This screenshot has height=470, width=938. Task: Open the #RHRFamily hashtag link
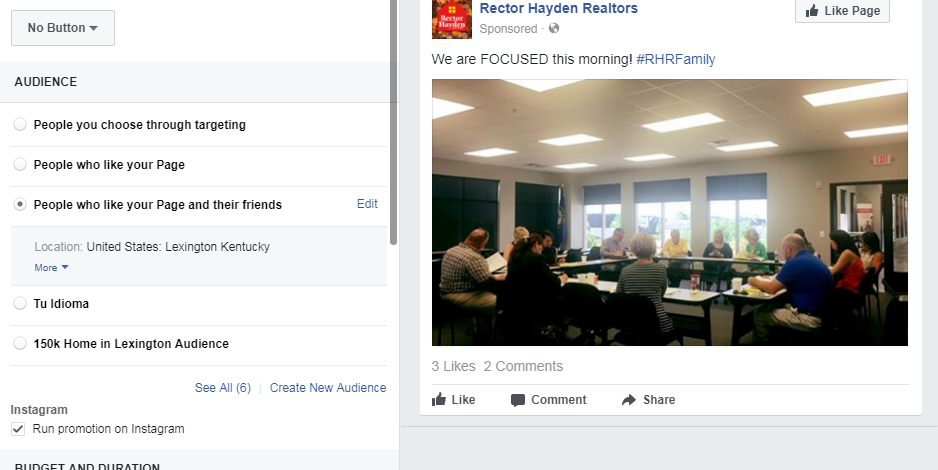click(x=676, y=59)
